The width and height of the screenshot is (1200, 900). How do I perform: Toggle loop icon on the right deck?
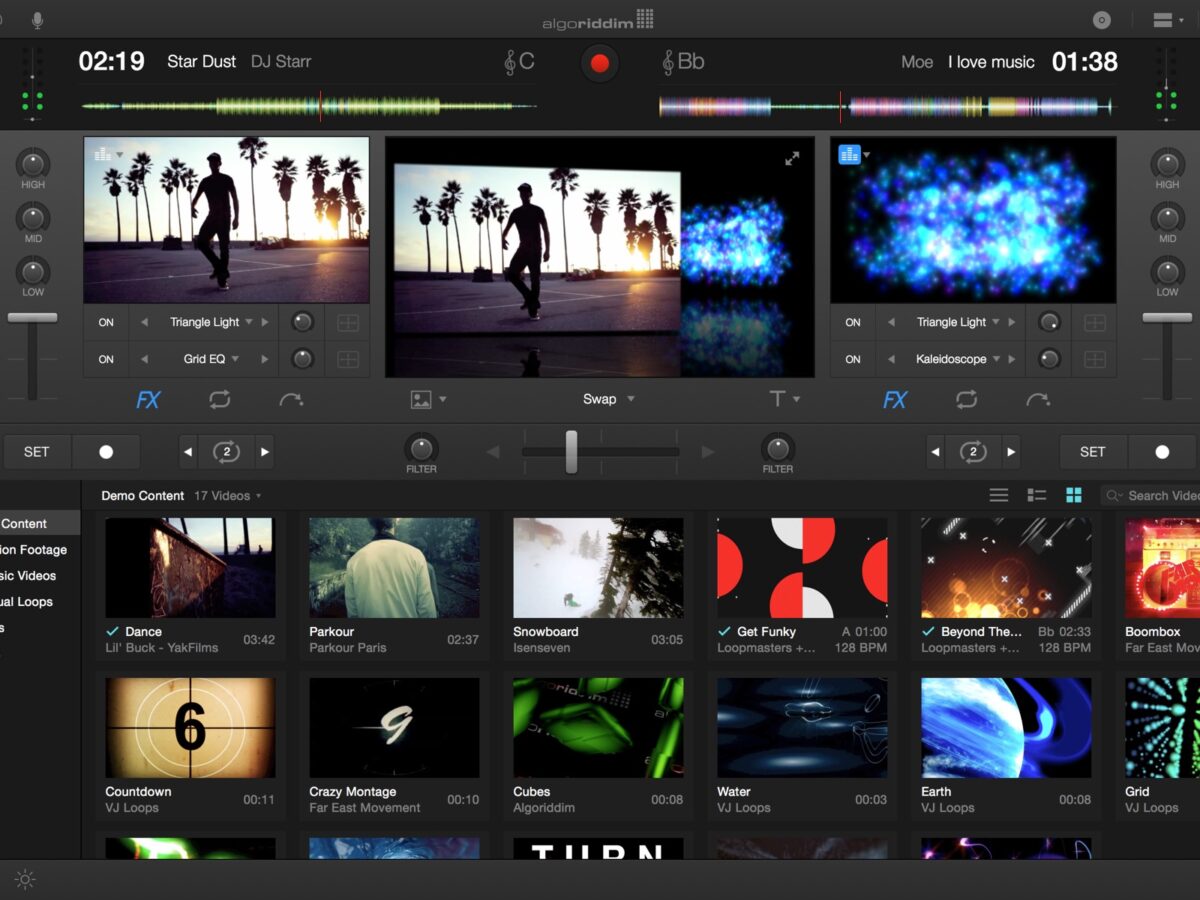click(x=966, y=400)
